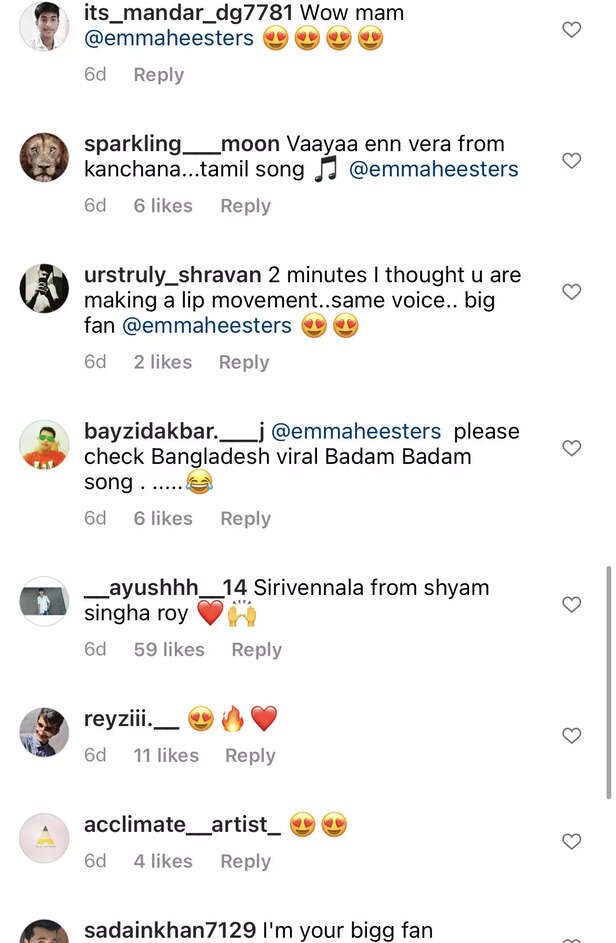The image size is (616, 943).
Task: Open sadainkhan7129's profile name
Action: pos(170,930)
